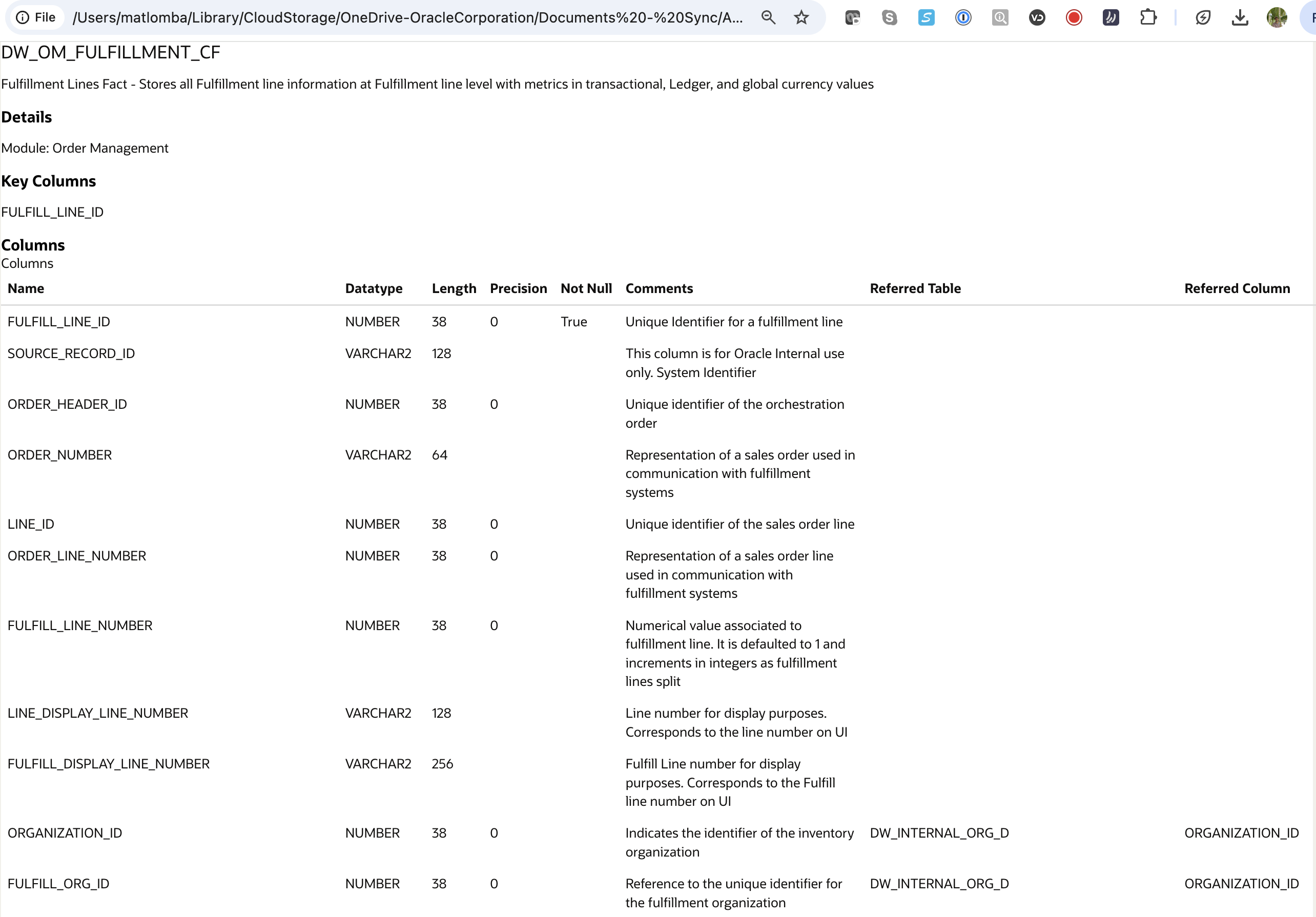The image size is (1316, 917).
Task: Open the Extensions puzzle piece menu
Action: (1147, 18)
